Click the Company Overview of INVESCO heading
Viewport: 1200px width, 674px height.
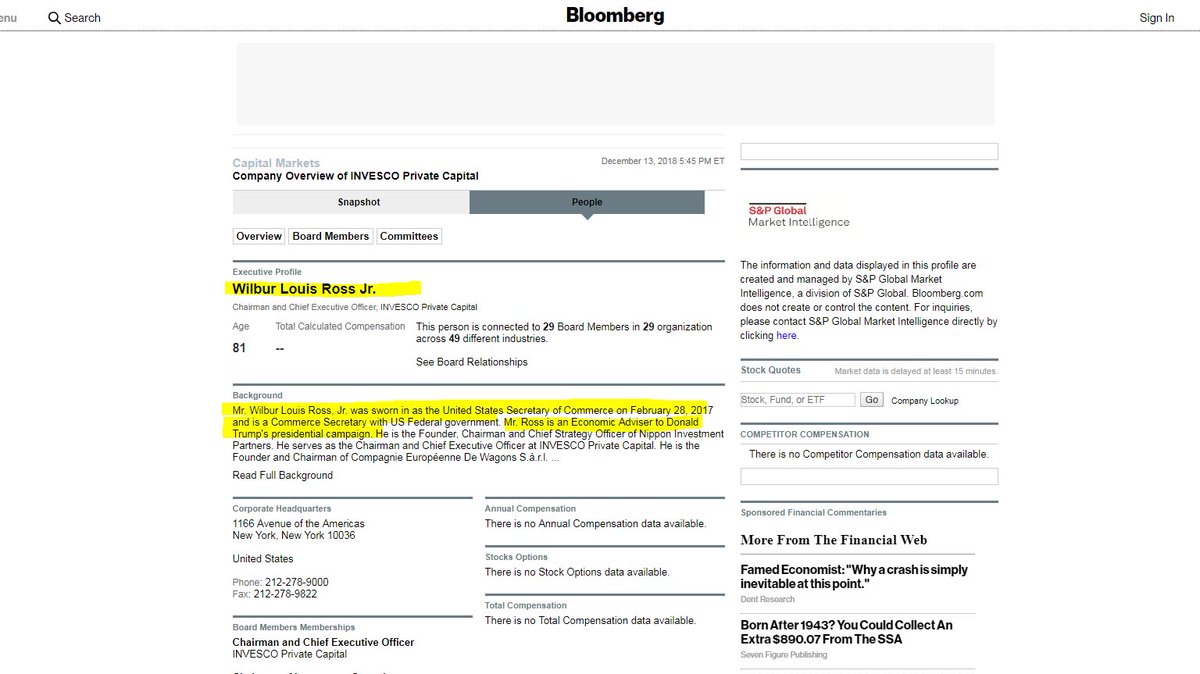point(356,176)
